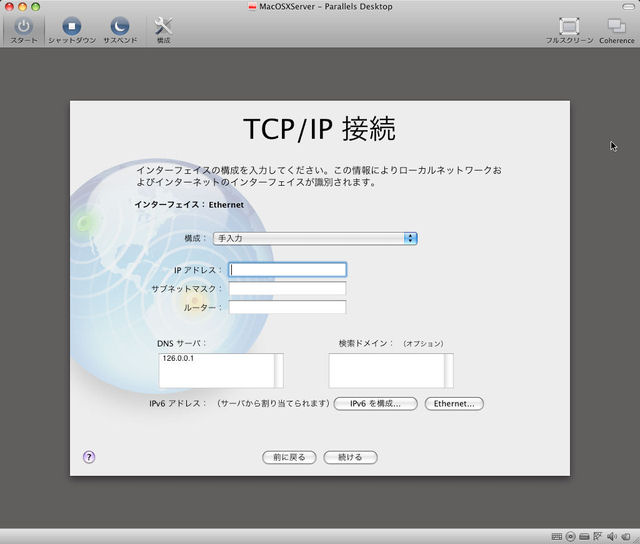Open the purple help question mark button
Image resolution: width=640 pixels, height=544 pixels.
click(x=89, y=457)
